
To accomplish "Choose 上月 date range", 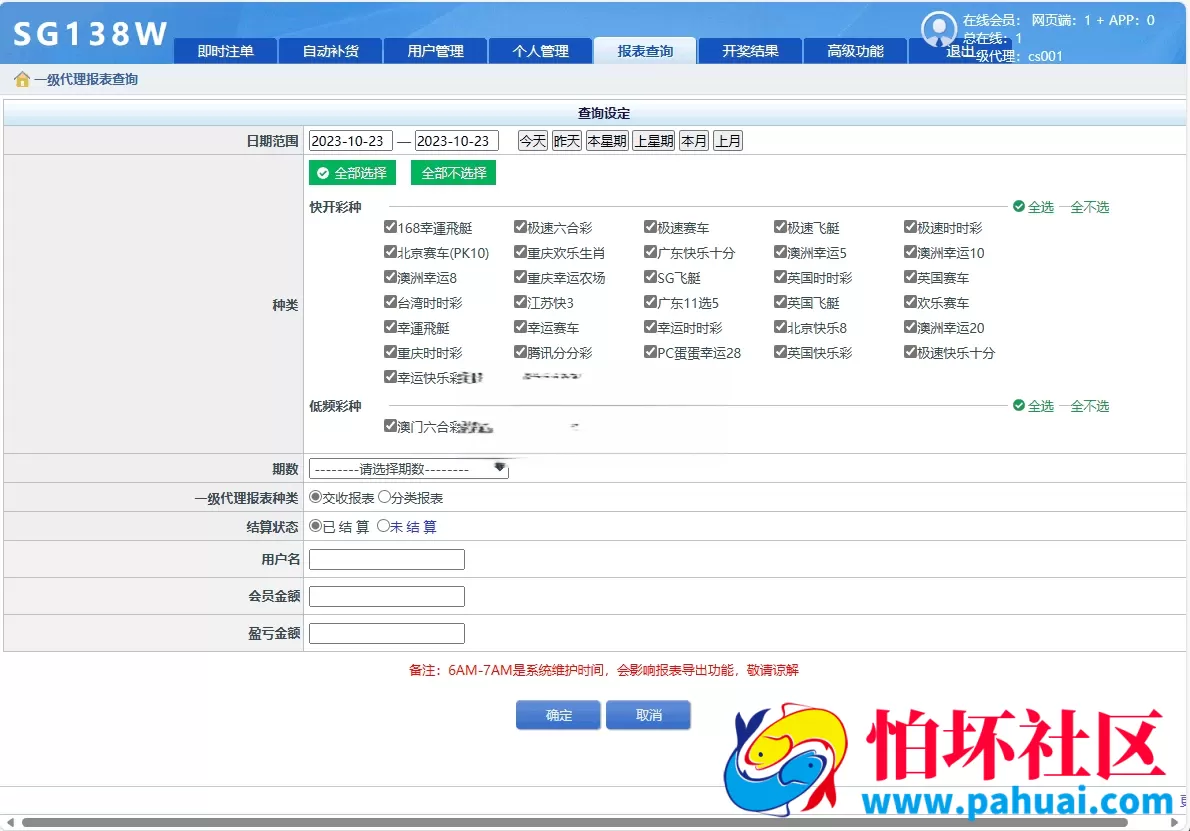I will click(728, 141).
